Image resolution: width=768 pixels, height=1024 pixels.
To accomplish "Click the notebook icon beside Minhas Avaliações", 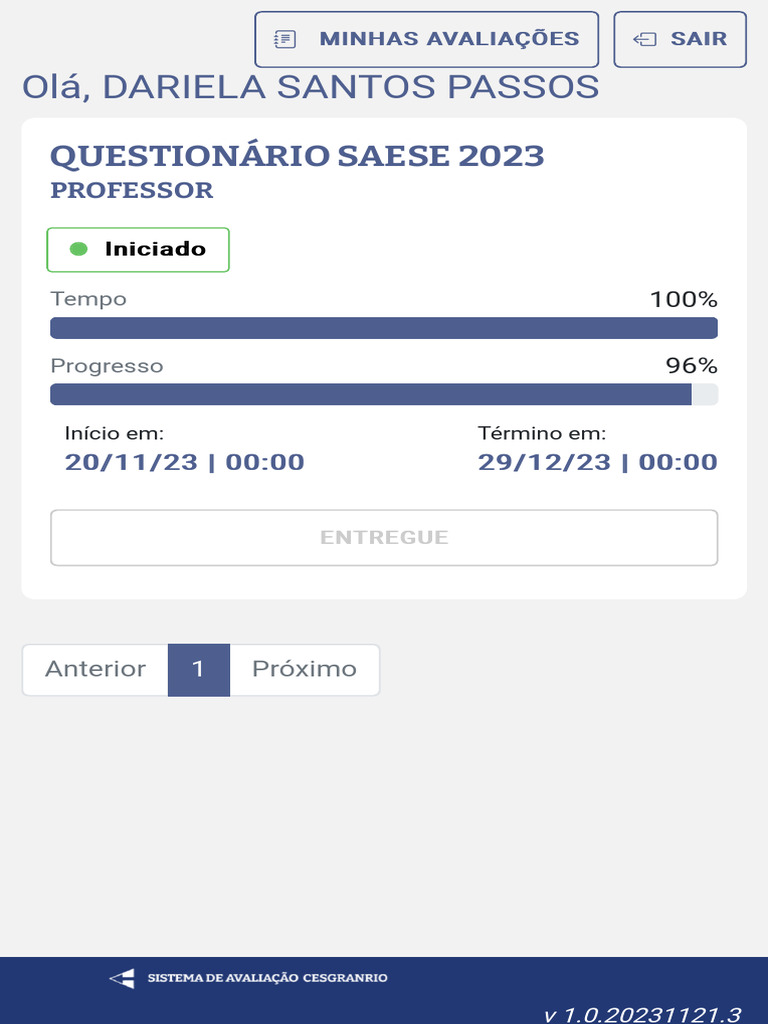I will (286, 40).
